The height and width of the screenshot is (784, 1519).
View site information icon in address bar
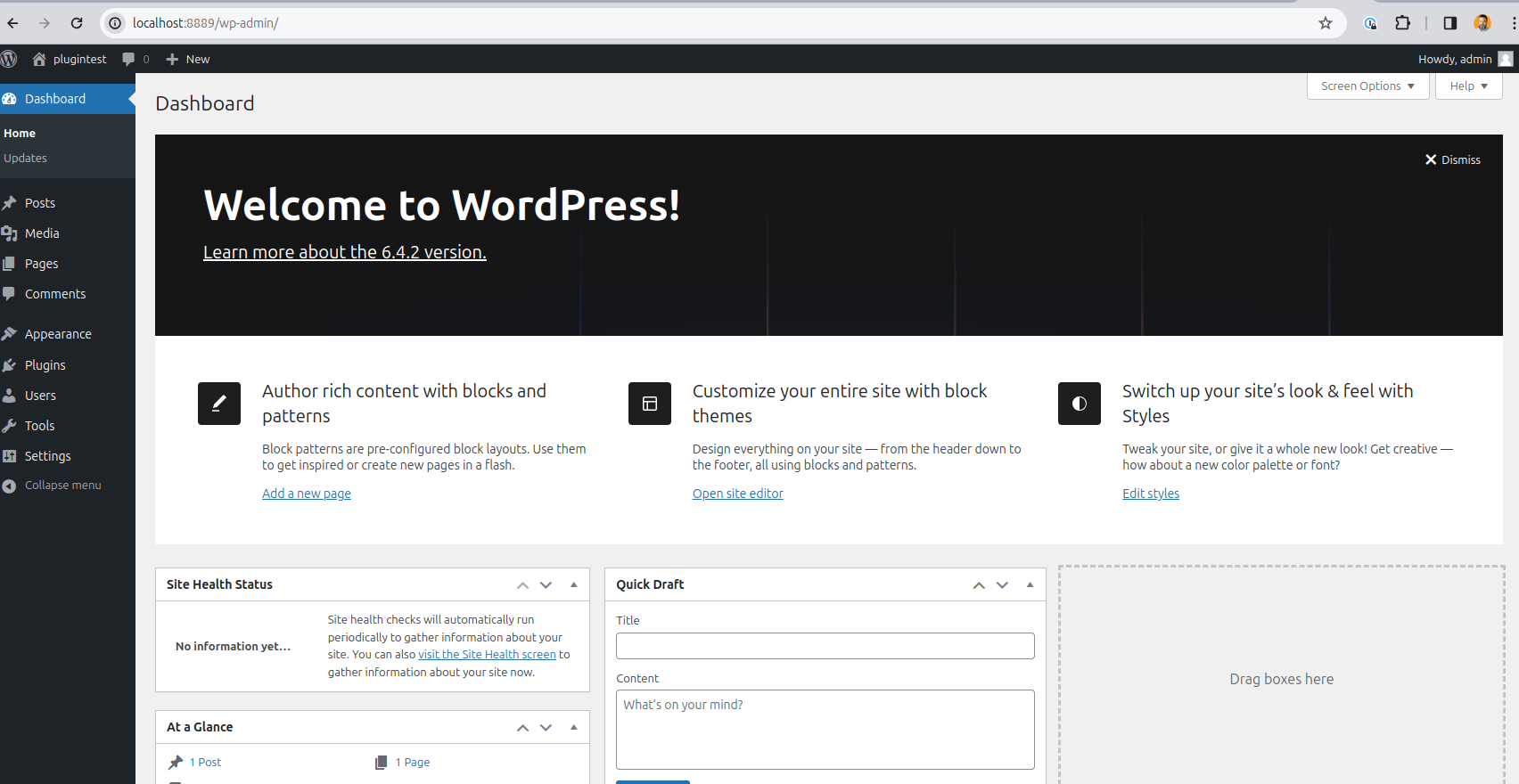pyautogui.click(x=115, y=23)
